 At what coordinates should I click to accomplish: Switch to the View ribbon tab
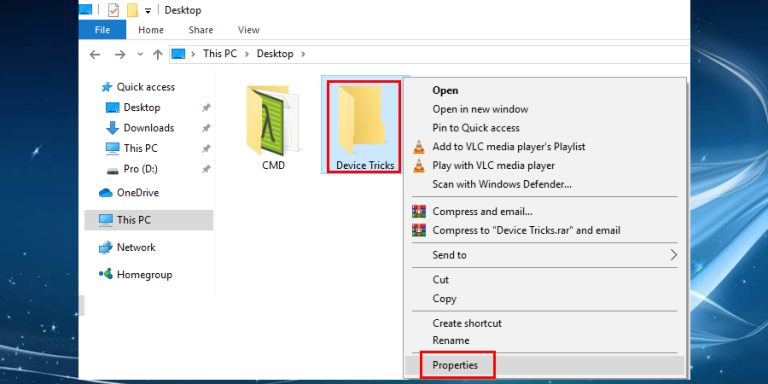(248, 30)
